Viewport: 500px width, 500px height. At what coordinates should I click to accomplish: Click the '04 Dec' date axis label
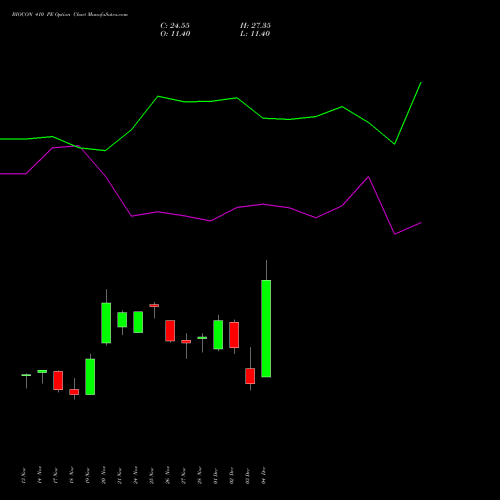coord(264,475)
